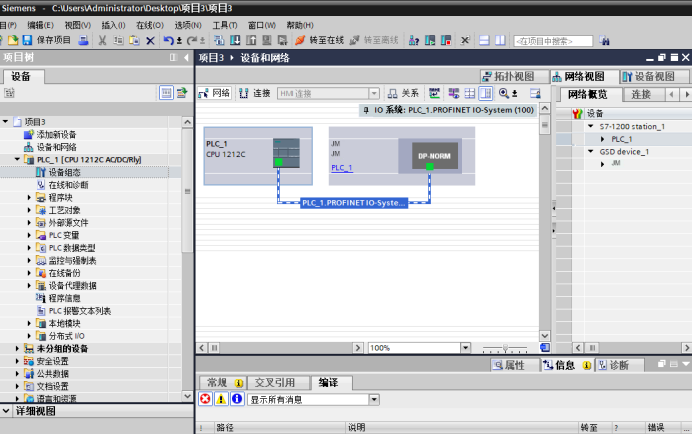Expand the PLC 变量 tree node

click(30, 235)
